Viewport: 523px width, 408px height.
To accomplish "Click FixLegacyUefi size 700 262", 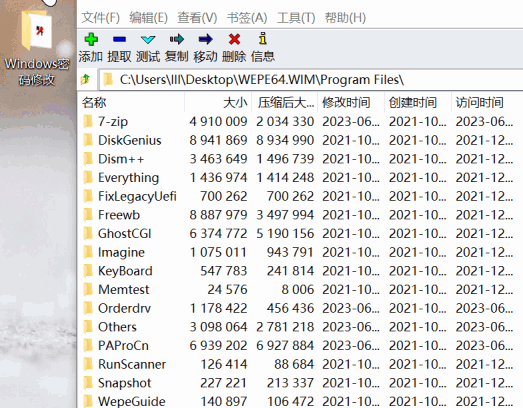I will pyautogui.click(x=223, y=196).
